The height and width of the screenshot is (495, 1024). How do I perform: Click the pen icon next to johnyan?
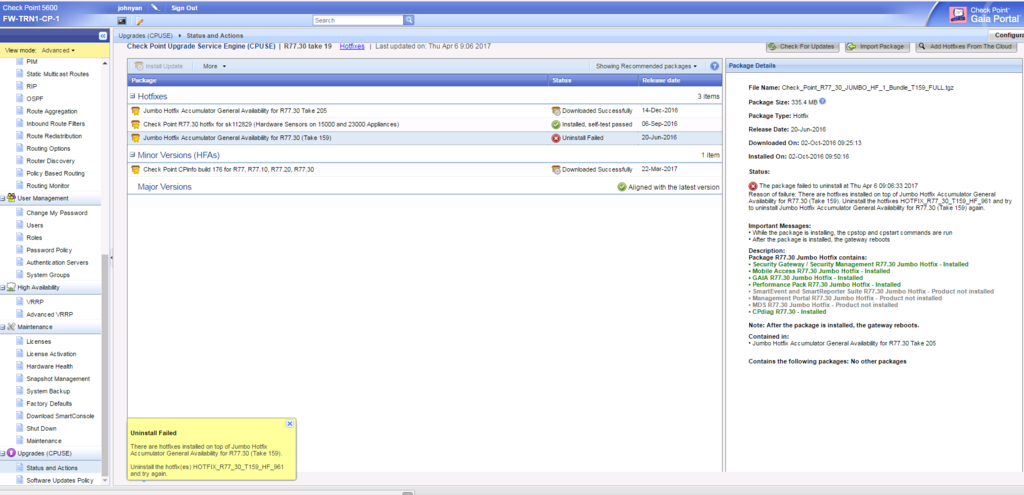155,8
